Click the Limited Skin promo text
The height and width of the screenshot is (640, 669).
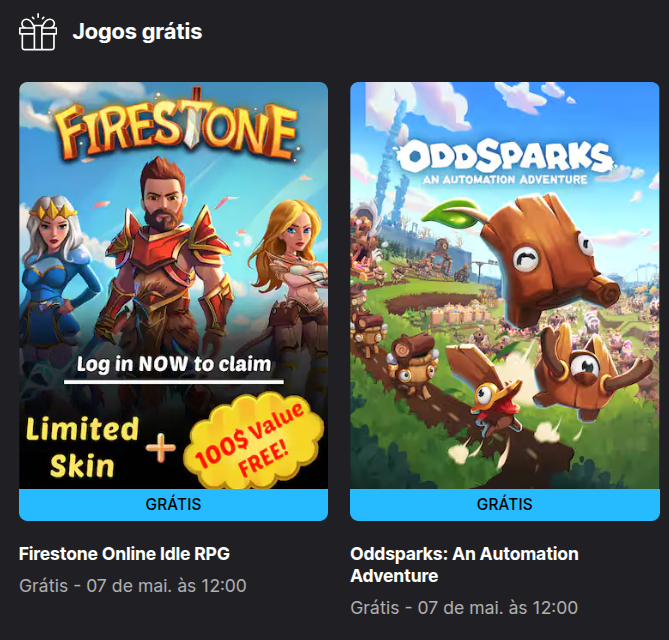click(82, 447)
